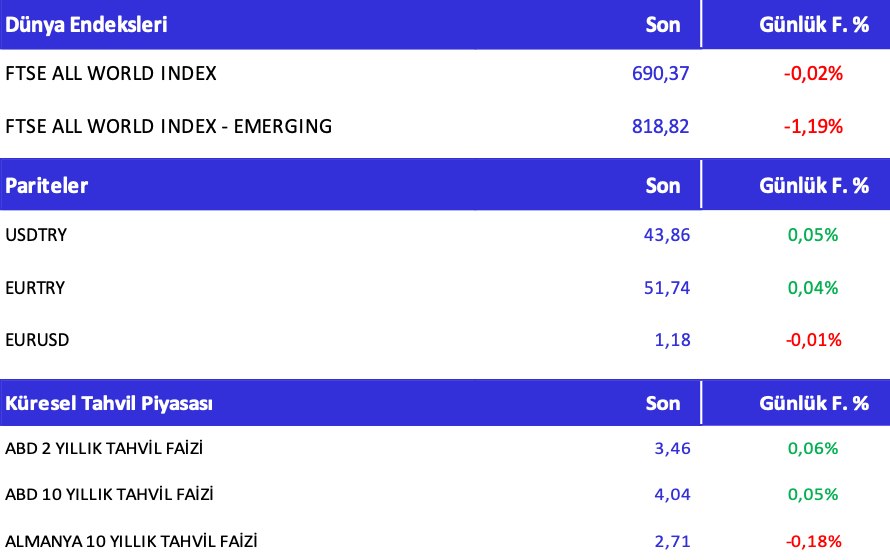This screenshot has height=560, width=890.
Task: Select the EURTRY currency pair label
Action: 35,288
